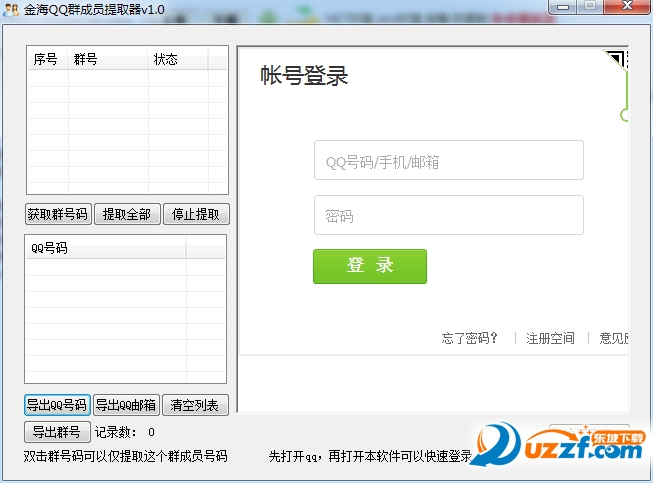
Task: Export QQ numbers with 导出QQ号码
Action: point(57,405)
